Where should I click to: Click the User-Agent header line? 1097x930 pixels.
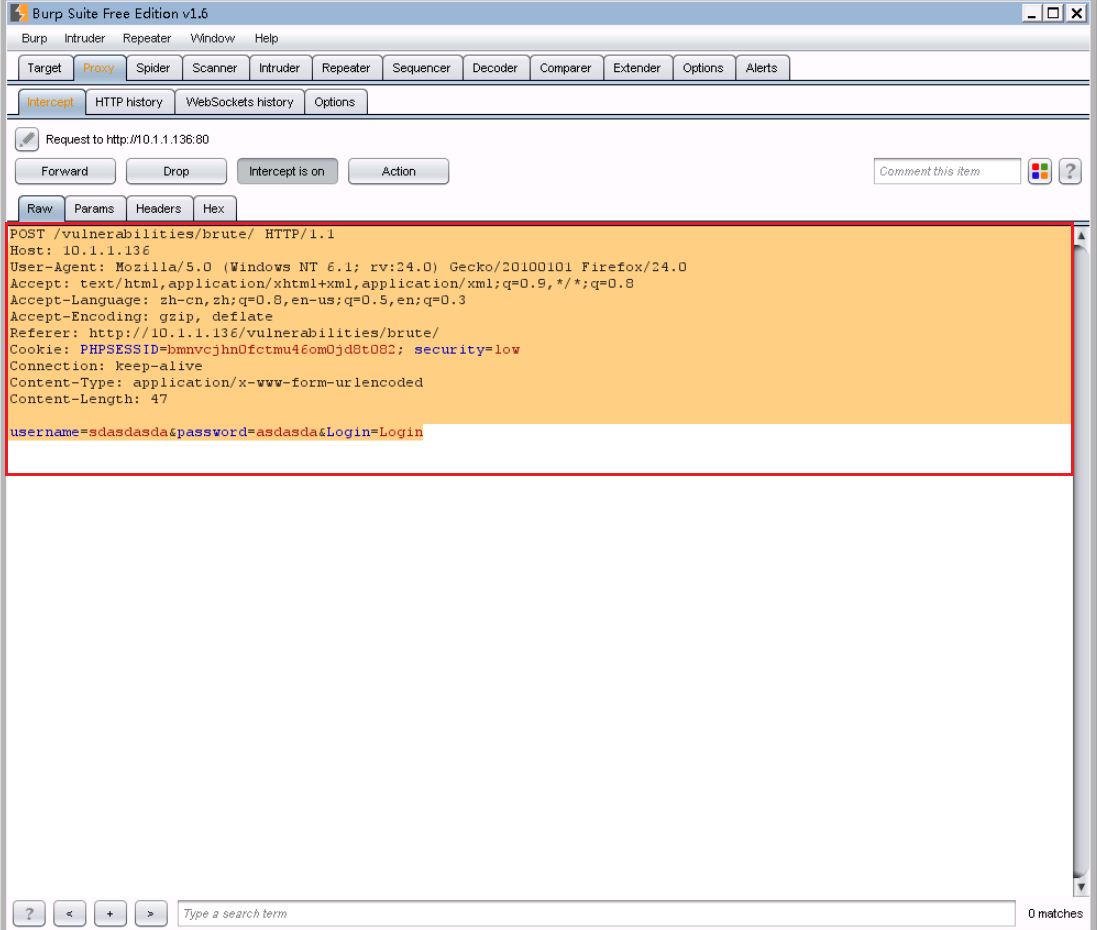348,267
